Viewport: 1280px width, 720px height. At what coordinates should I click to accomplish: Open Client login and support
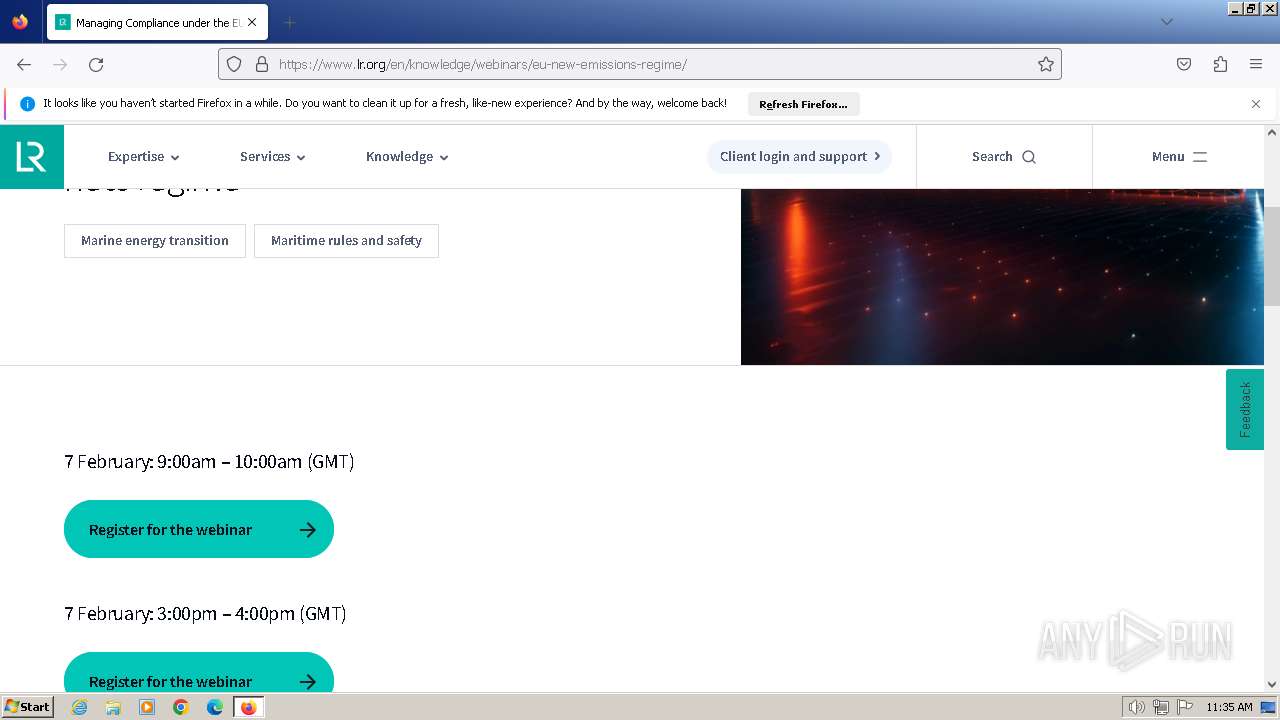pyautogui.click(x=799, y=157)
